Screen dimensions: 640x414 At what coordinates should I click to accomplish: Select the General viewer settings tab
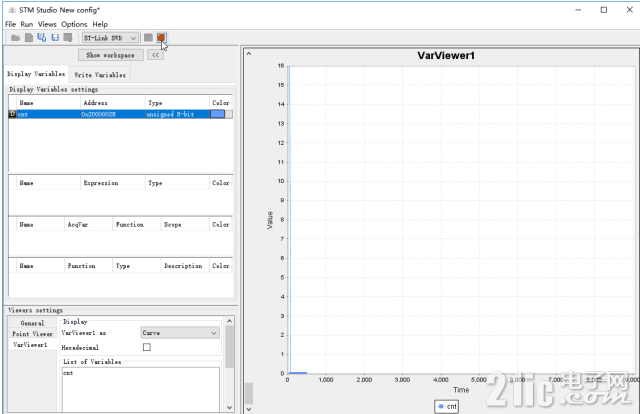click(32, 323)
